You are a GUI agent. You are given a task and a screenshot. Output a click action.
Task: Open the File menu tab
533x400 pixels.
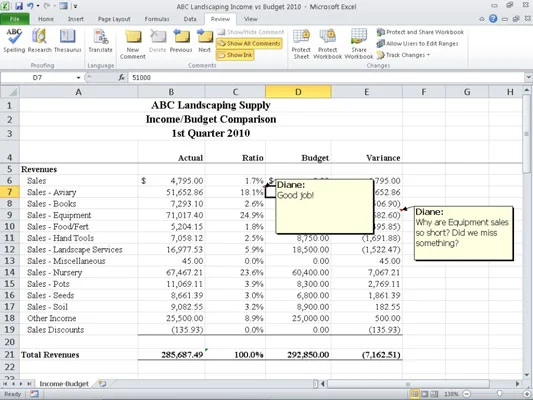pos(15,19)
